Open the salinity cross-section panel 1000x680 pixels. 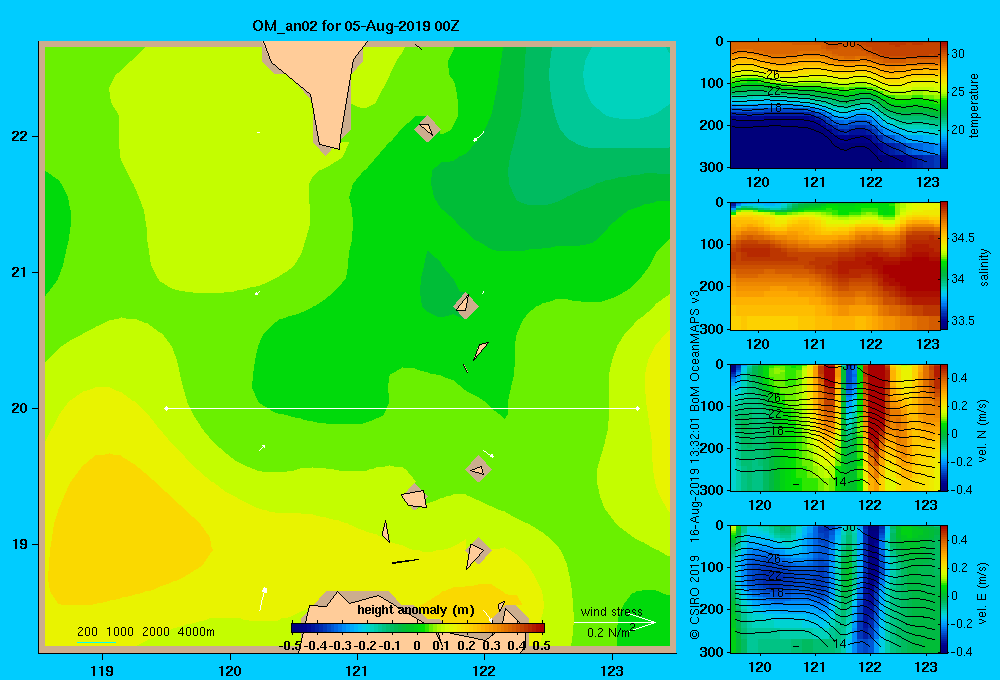(x=835, y=266)
